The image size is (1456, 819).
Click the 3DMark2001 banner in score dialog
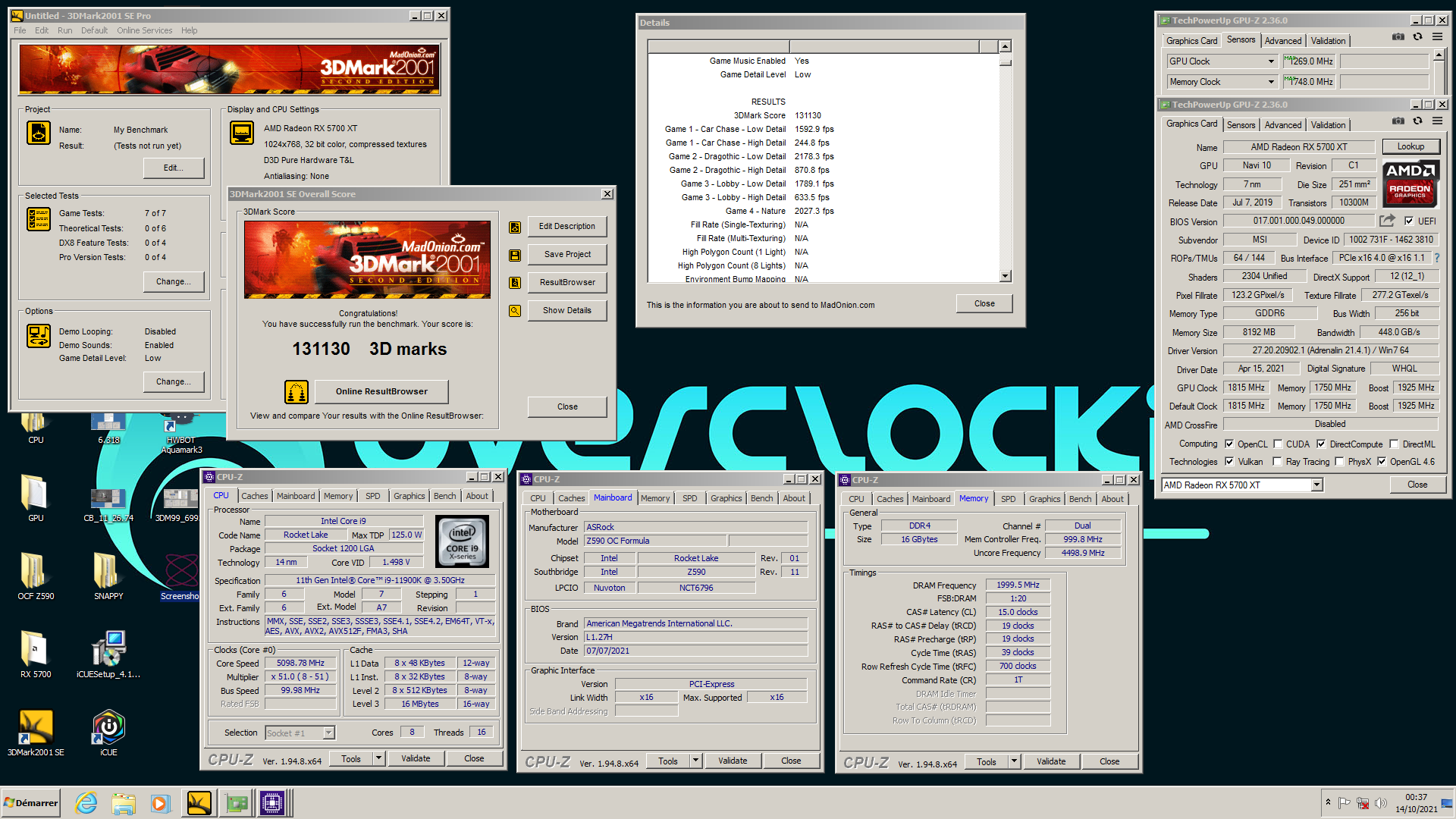tap(367, 259)
